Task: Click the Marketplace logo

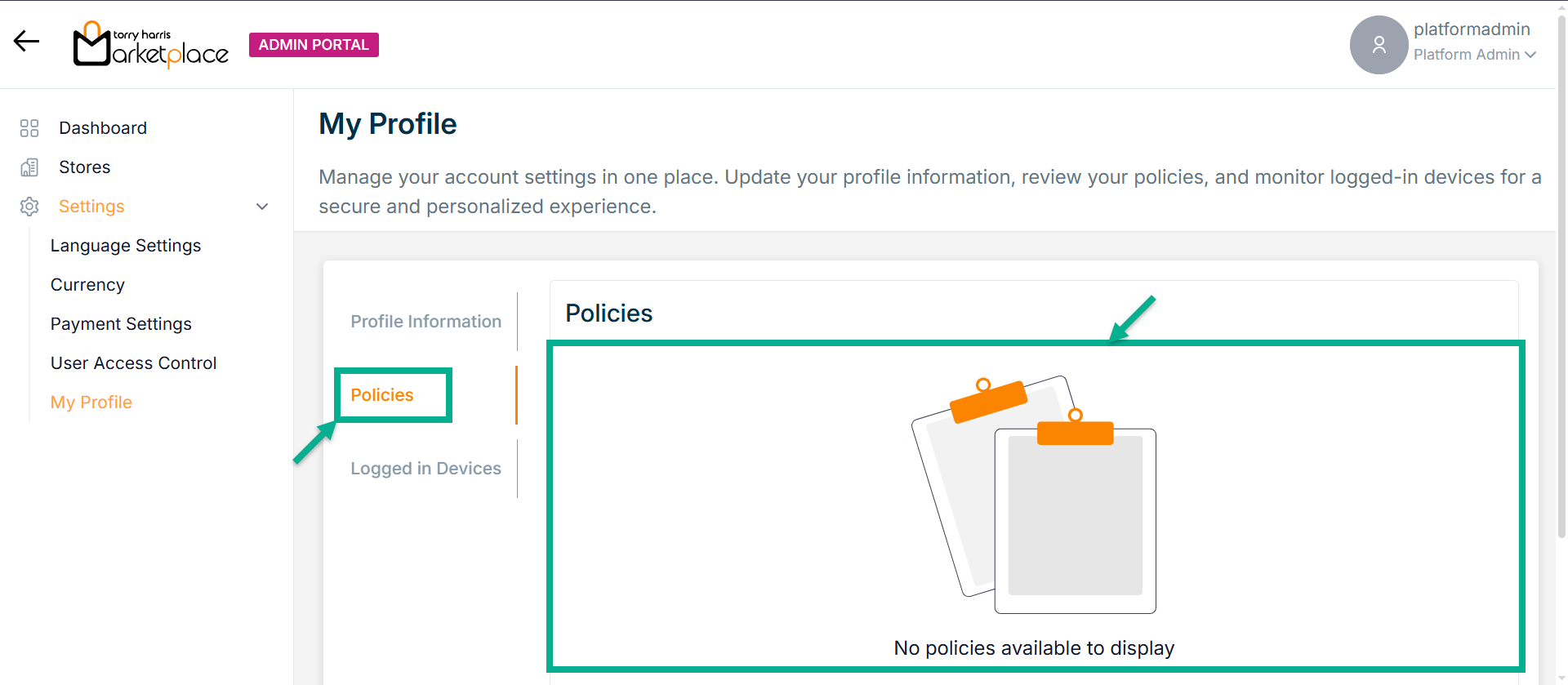Action: click(151, 45)
